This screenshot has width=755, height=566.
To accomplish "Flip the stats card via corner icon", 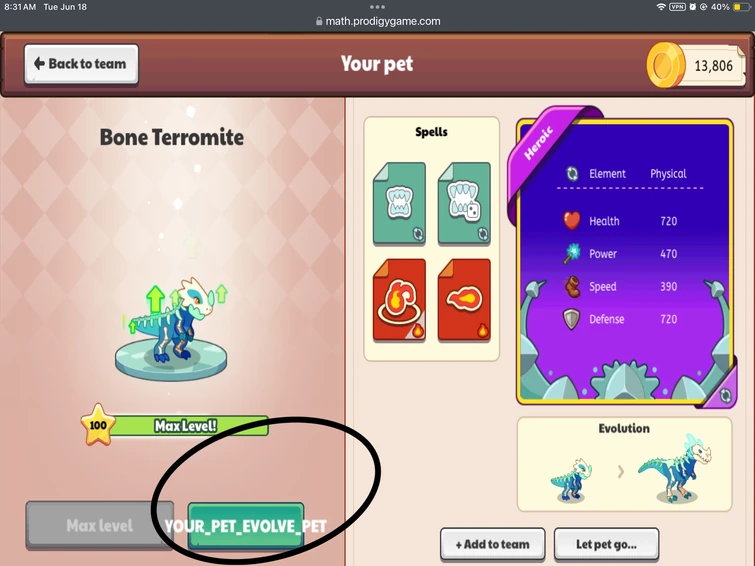I will [x=725, y=396].
